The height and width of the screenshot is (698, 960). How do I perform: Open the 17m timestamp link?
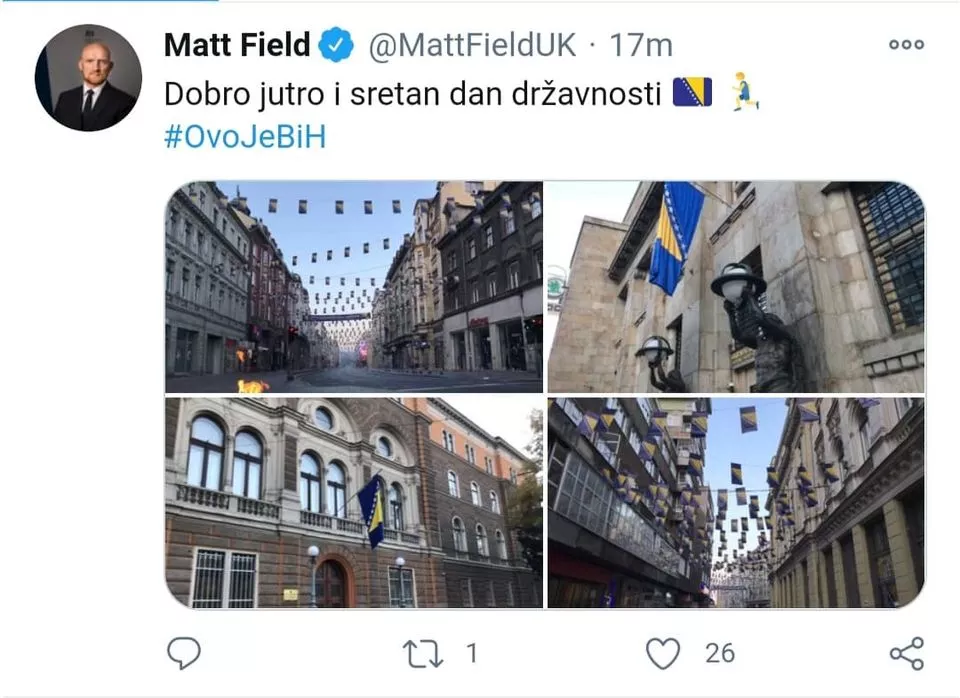tap(641, 45)
